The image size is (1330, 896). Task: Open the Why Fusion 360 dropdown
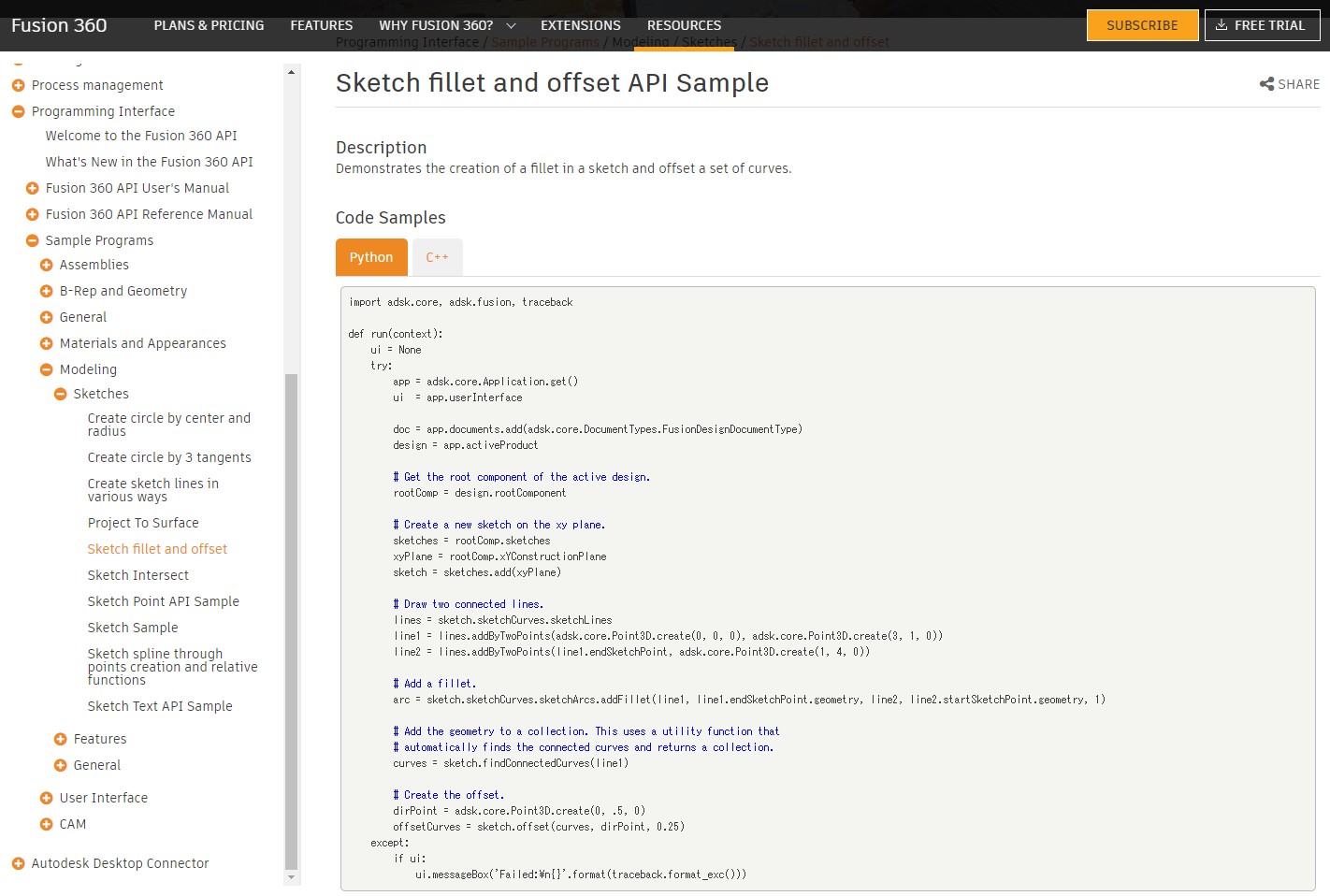coord(447,25)
